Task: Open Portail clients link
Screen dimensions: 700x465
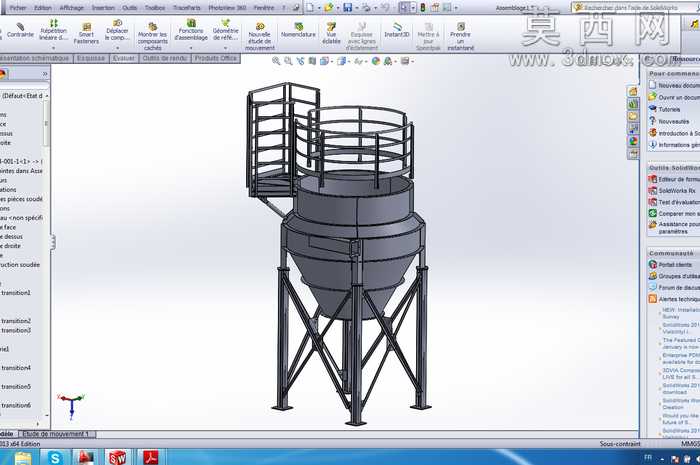Action: click(671, 264)
